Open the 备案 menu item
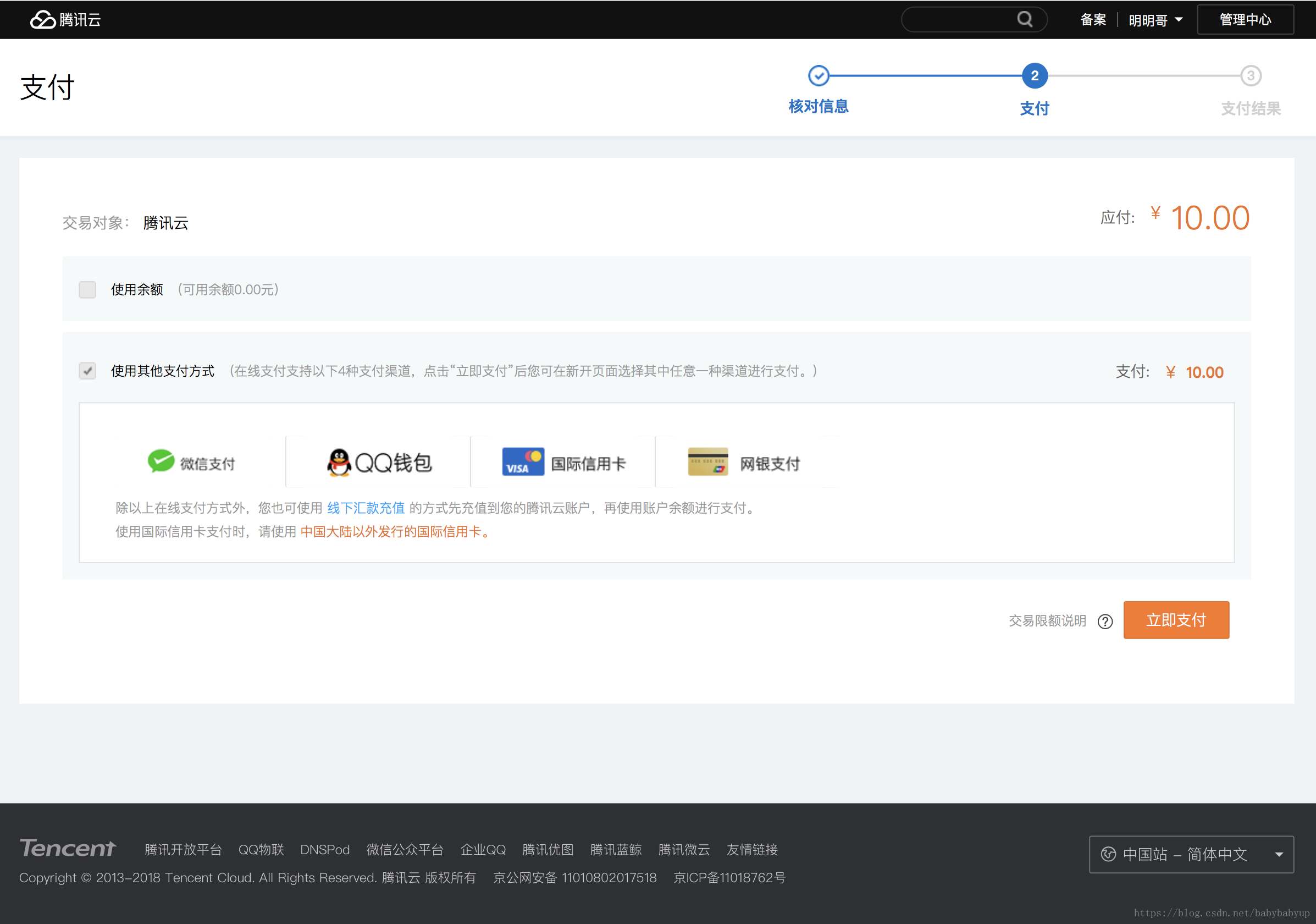This screenshot has width=1316, height=924. tap(1092, 20)
